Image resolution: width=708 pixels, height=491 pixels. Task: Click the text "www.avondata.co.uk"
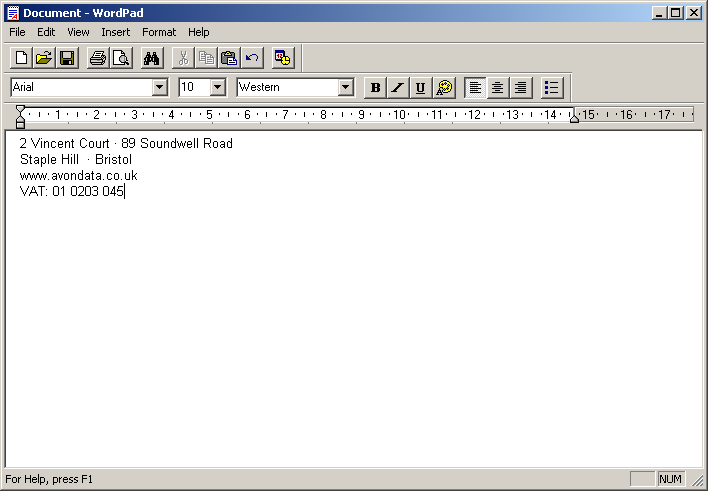click(79, 176)
